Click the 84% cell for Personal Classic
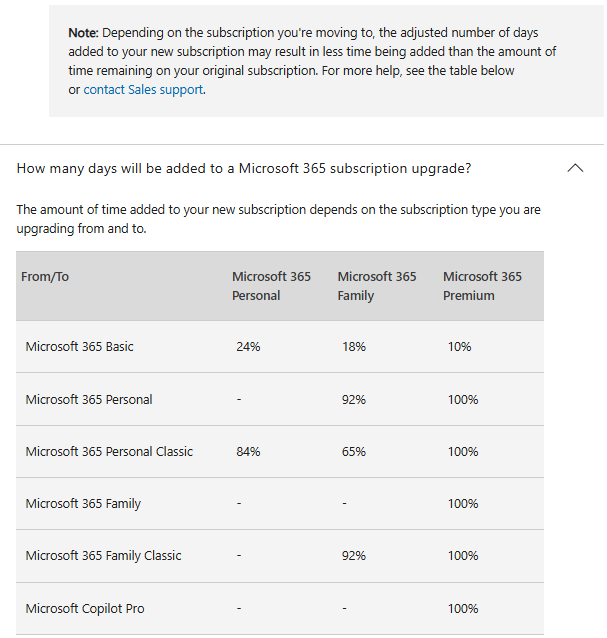 point(248,452)
